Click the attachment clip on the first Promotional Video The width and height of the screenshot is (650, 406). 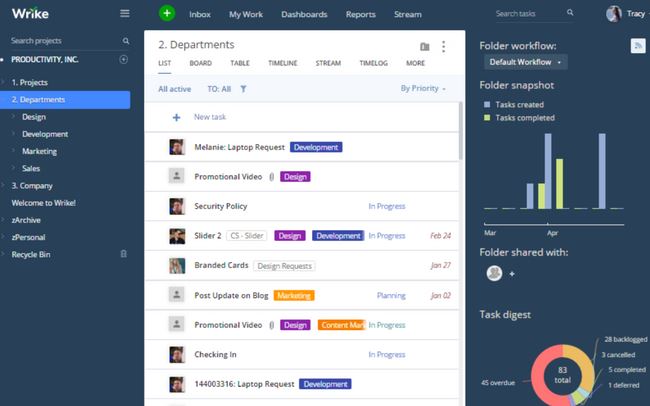click(x=272, y=177)
